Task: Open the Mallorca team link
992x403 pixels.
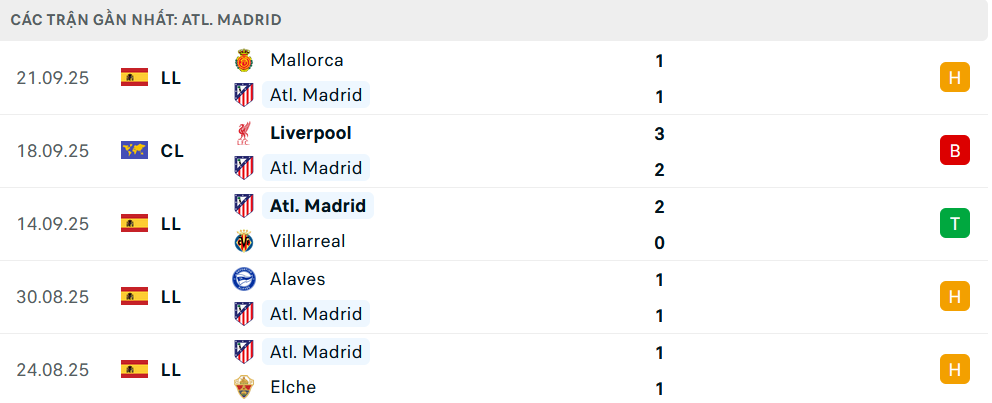Action: (306, 60)
